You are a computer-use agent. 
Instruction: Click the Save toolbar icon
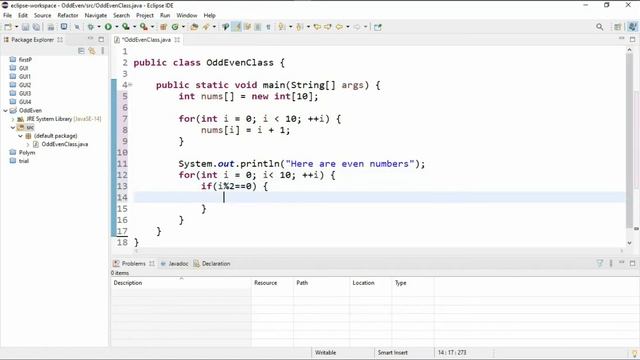point(25,27)
